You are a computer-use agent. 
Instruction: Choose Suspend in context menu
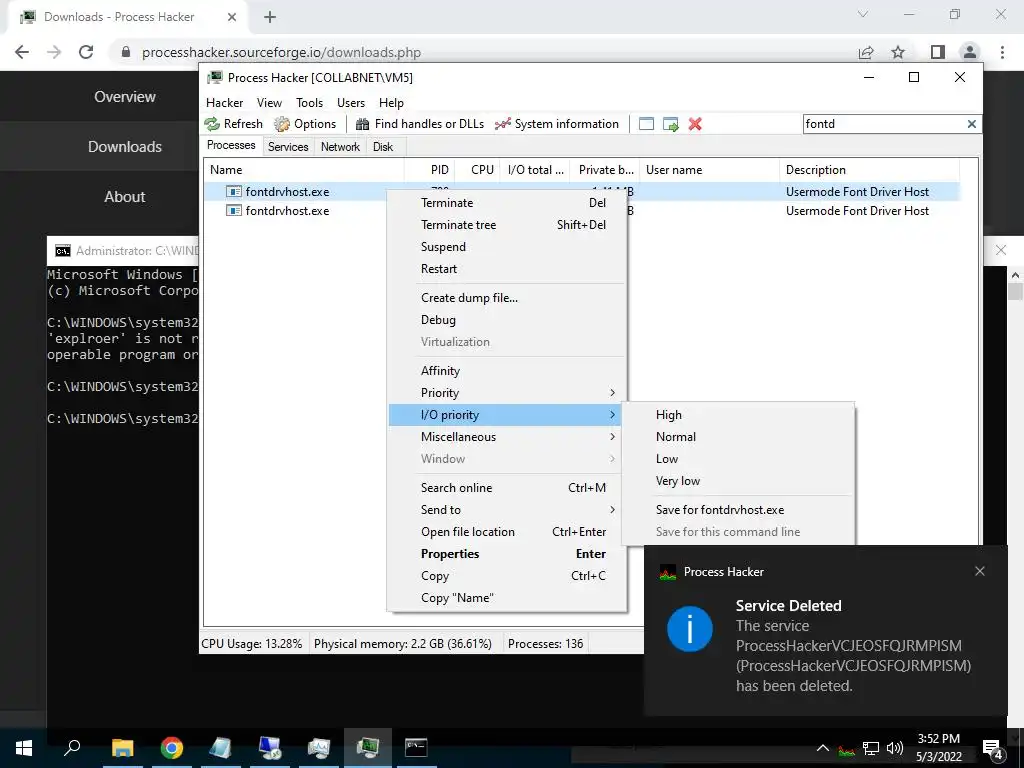click(x=507, y=247)
